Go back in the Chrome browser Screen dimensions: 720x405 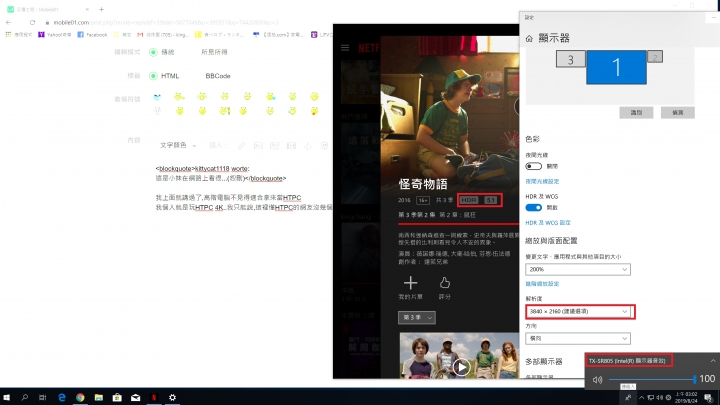pyautogui.click(x=8, y=22)
